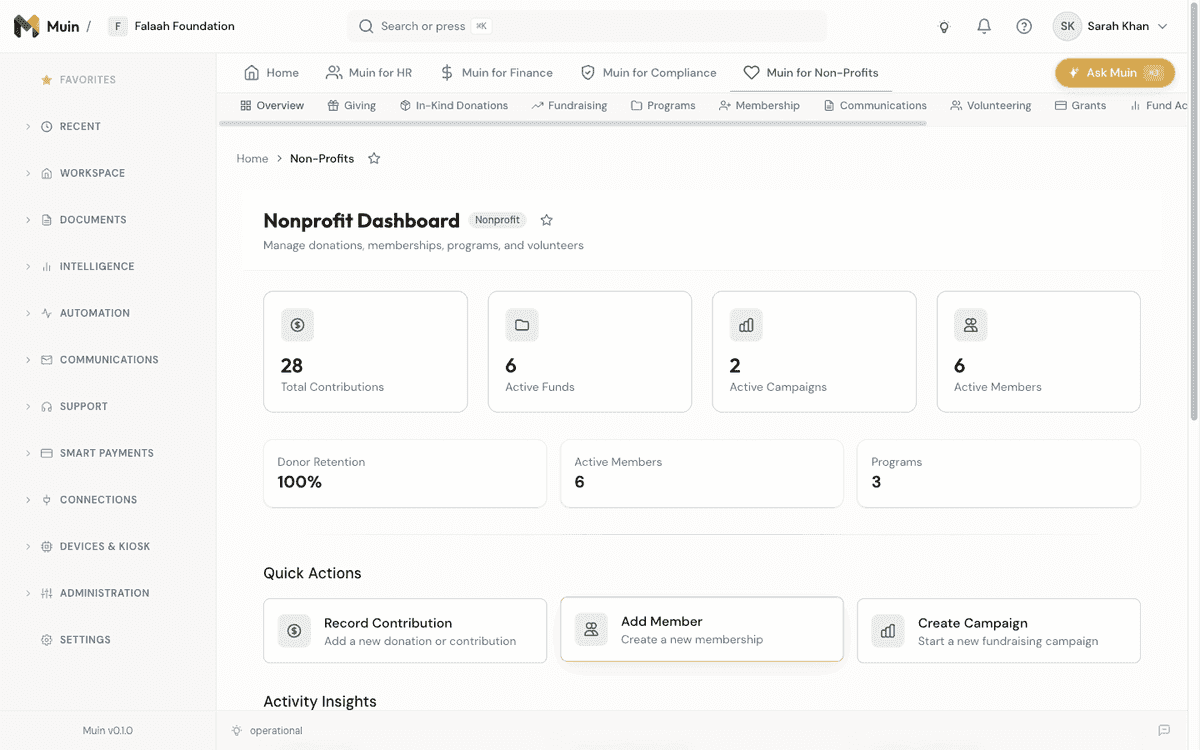
Task: Open the Membership sub-tab
Action: pos(759,105)
